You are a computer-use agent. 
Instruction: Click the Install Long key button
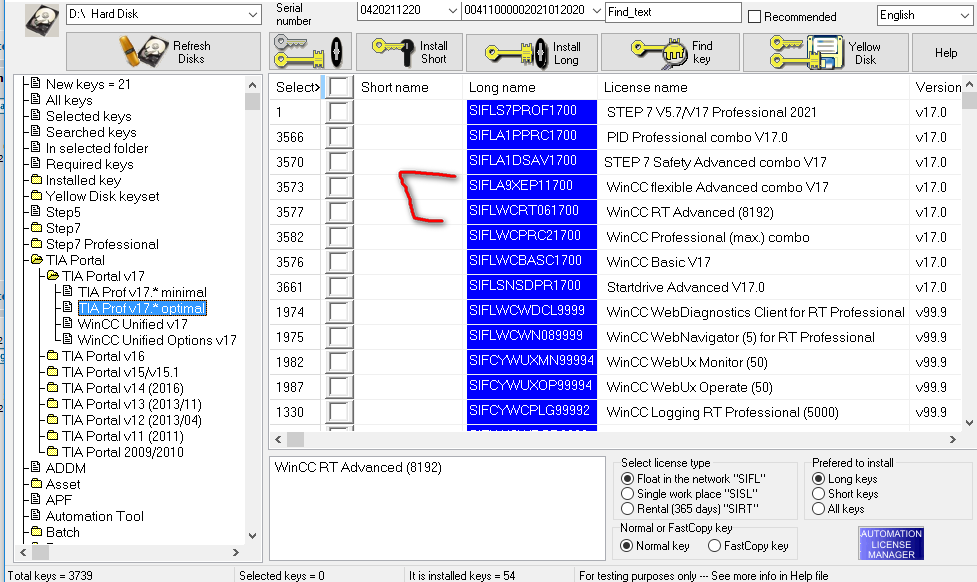pos(531,52)
